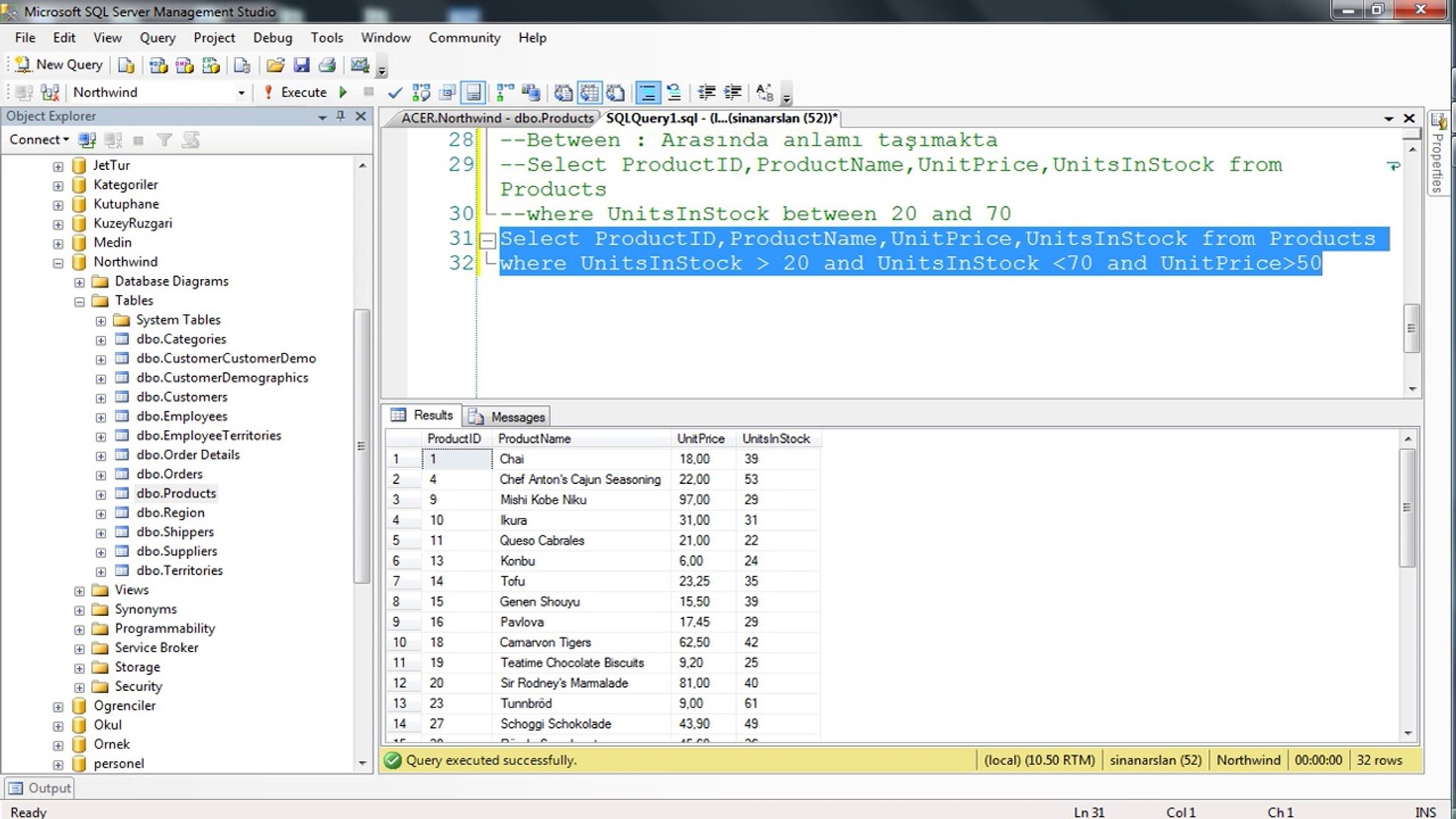This screenshot has height=819, width=1456.
Task: Toggle IntelliSense Enabled
Action: (x=473, y=93)
